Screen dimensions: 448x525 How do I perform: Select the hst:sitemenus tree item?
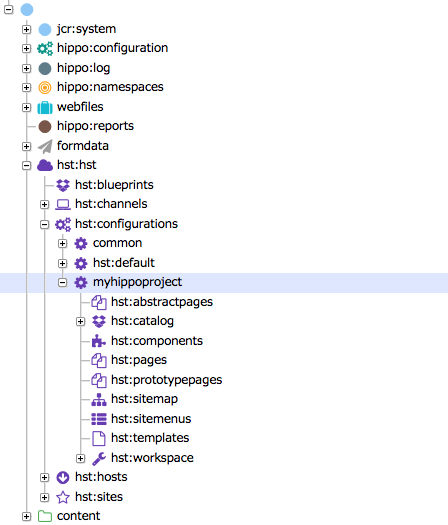151,419
